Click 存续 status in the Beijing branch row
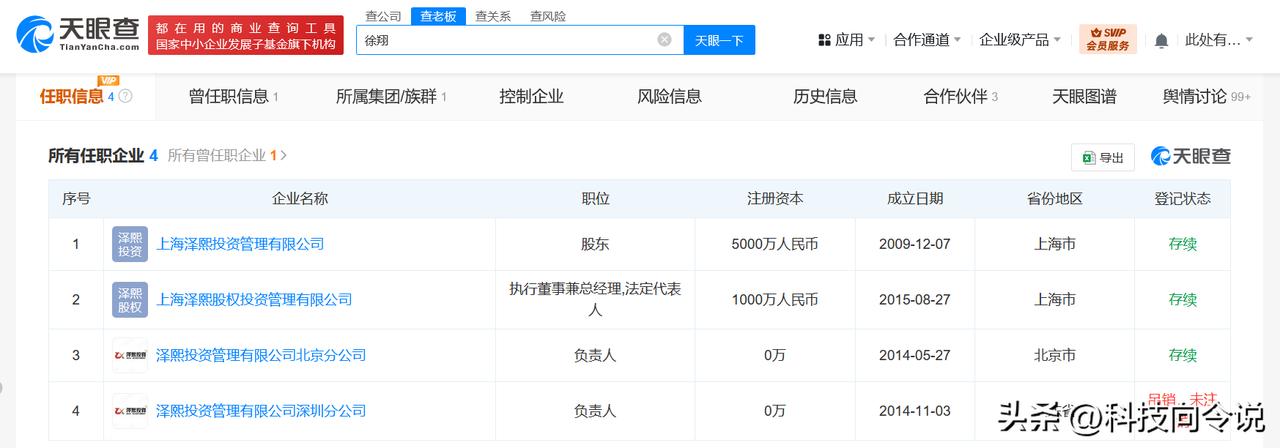The width and height of the screenshot is (1280, 448). tap(1183, 355)
